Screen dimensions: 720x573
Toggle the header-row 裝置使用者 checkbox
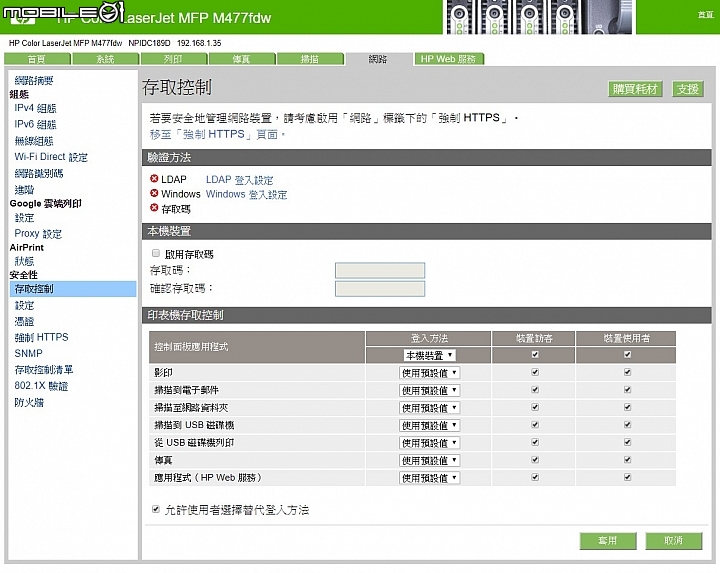pos(627,354)
